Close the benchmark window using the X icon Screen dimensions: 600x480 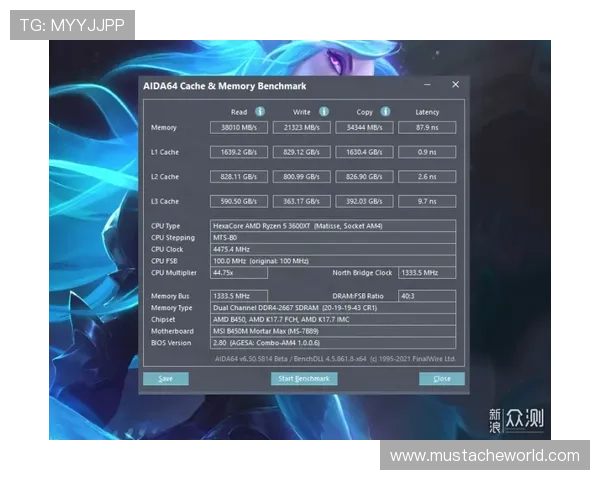pyautogui.click(x=455, y=86)
